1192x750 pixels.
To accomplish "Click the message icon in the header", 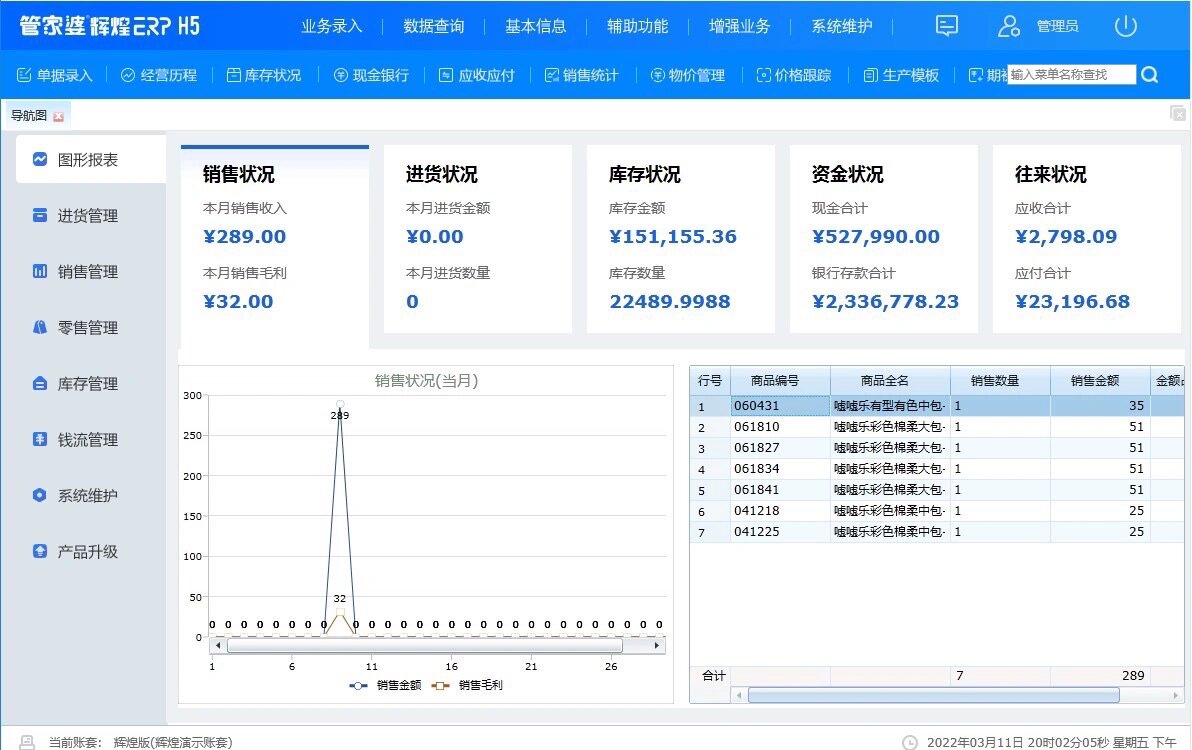I will [947, 26].
